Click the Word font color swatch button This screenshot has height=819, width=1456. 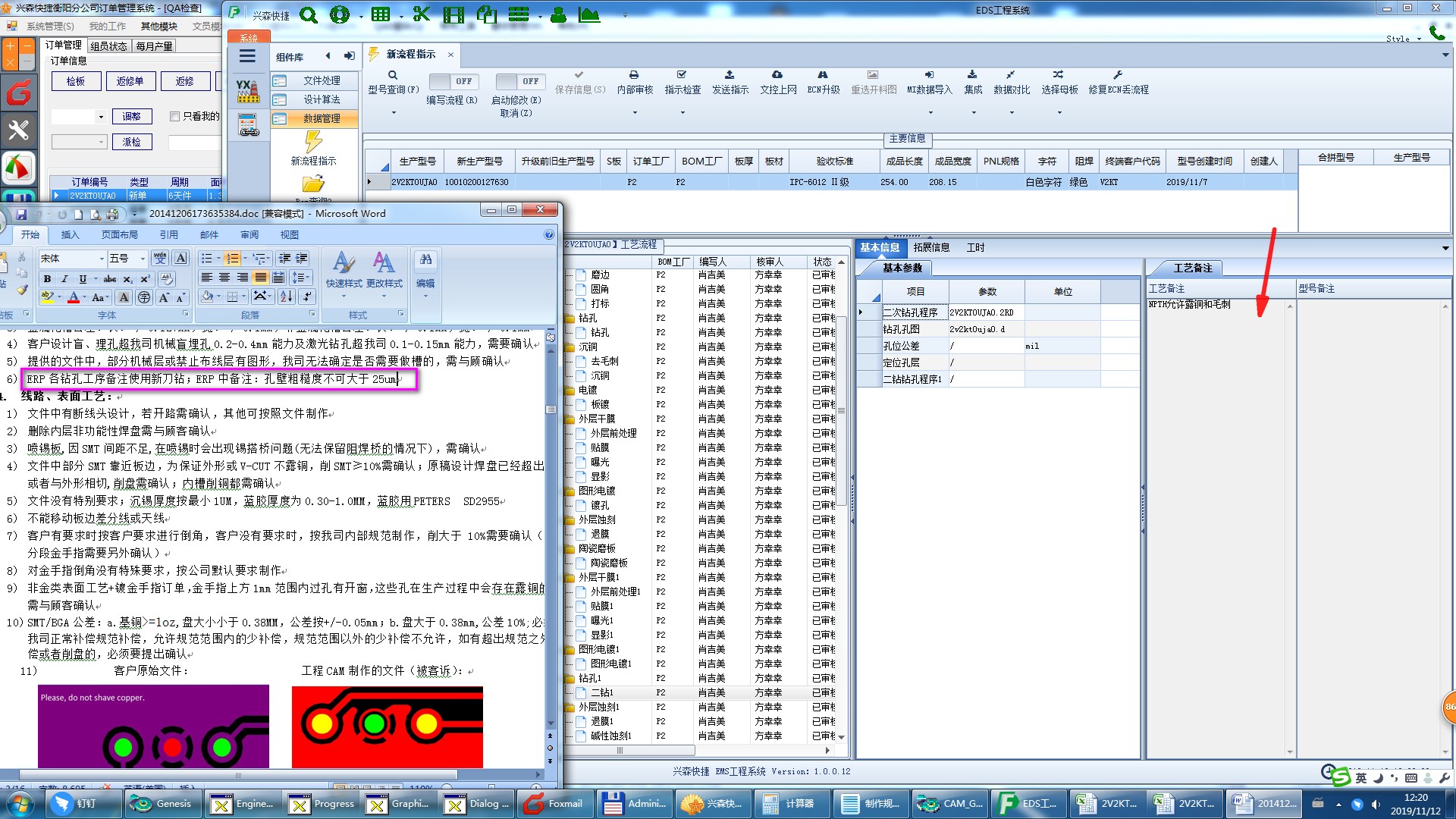point(74,297)
